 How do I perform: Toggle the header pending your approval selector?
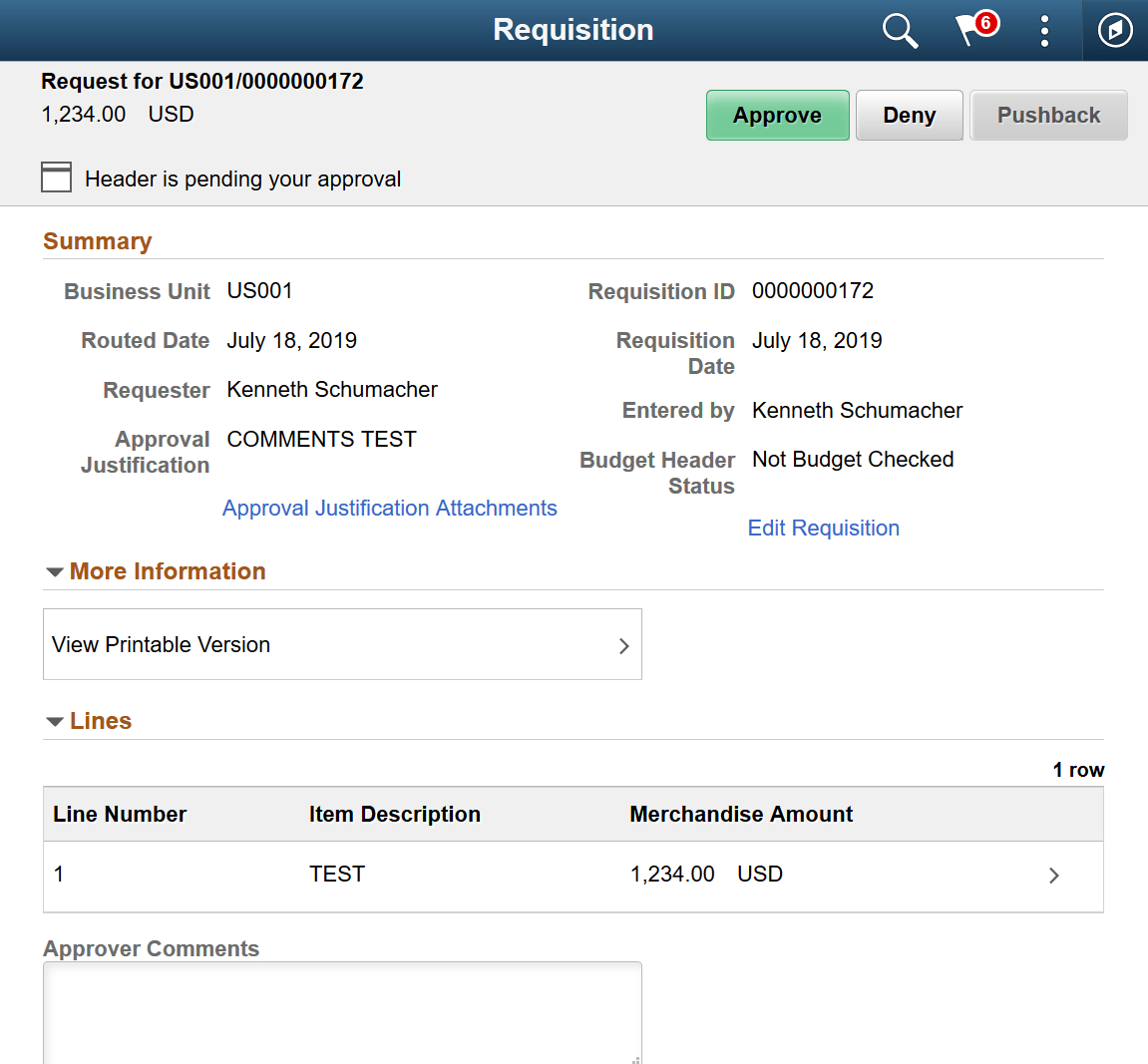pos(56,177)
